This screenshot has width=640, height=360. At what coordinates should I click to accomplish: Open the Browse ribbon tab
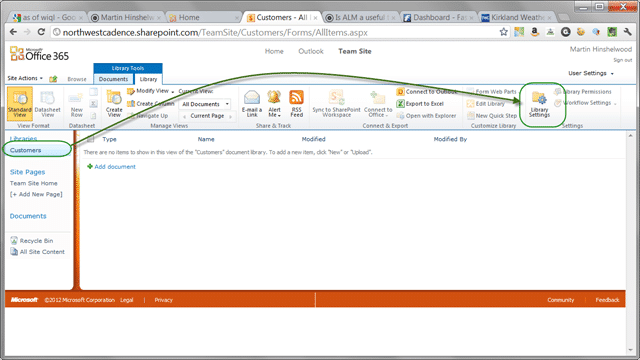click(77, 79)
